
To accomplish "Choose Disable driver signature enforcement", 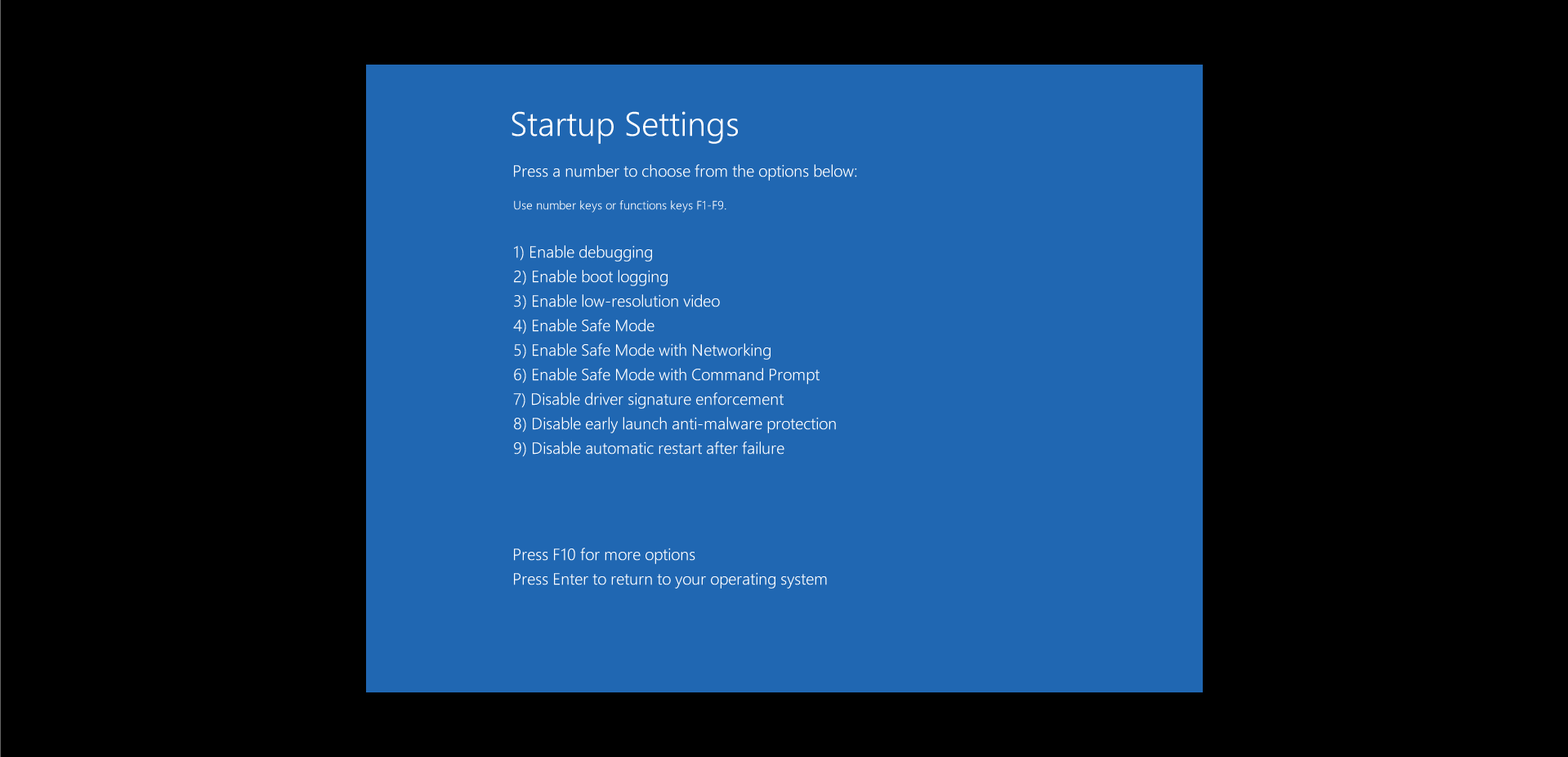I will [648, 400].
